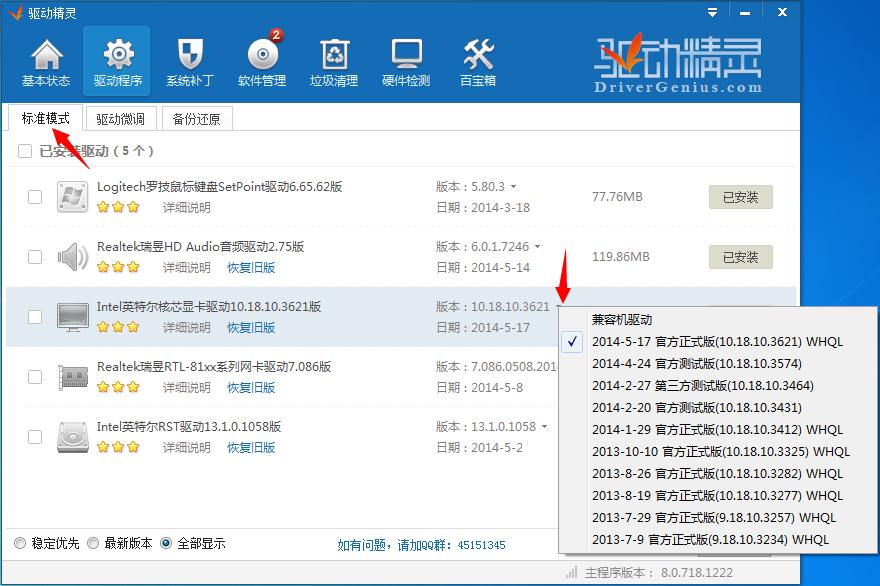Choose the 最新版本 radio option

coord(93,544)
